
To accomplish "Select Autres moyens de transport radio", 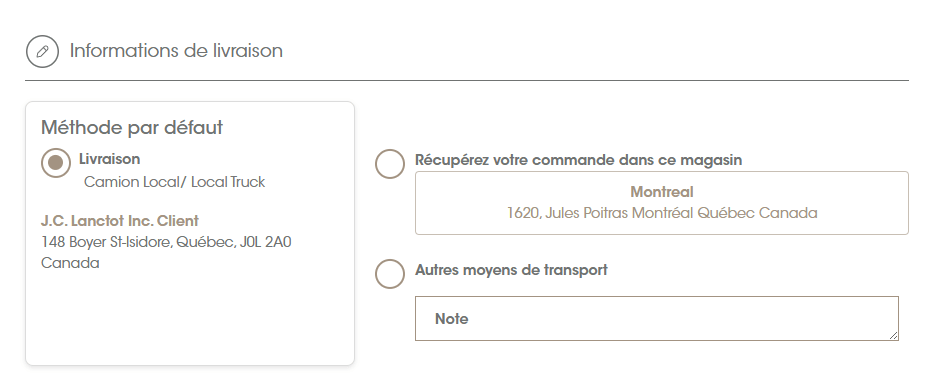I will (390, 273).
